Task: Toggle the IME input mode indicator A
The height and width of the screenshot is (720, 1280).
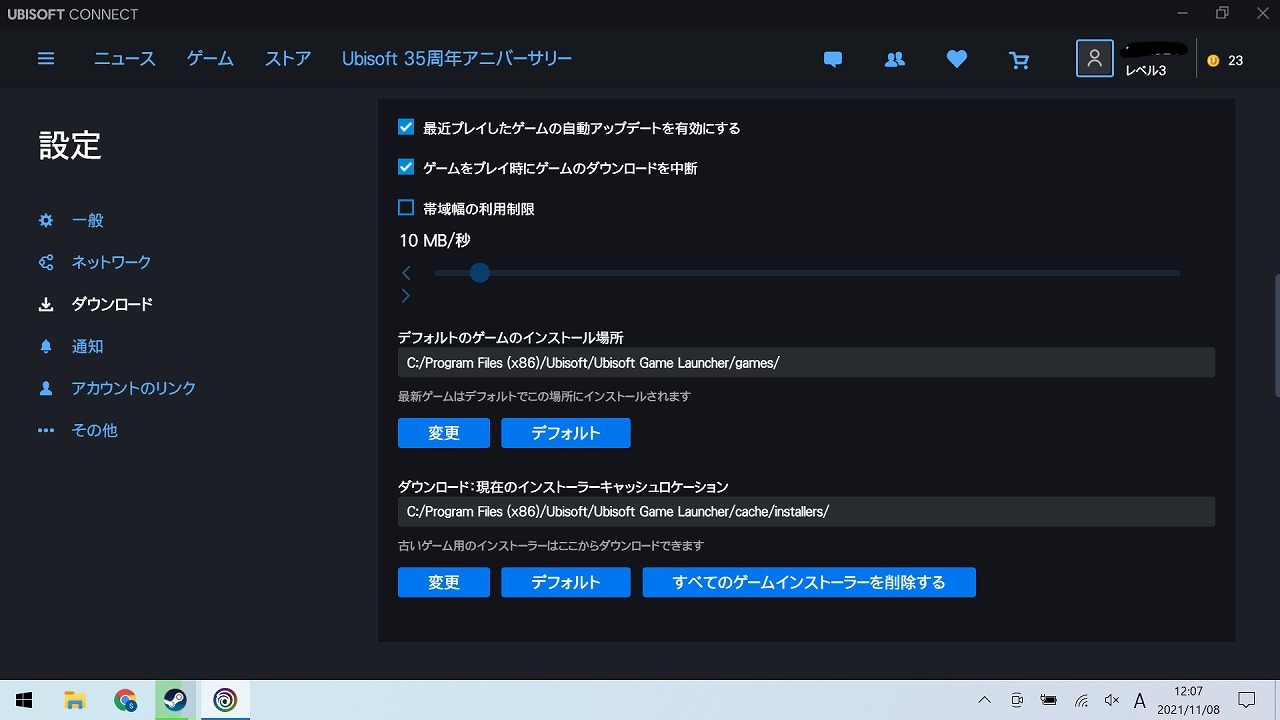Action: (x=1140, y=700)
